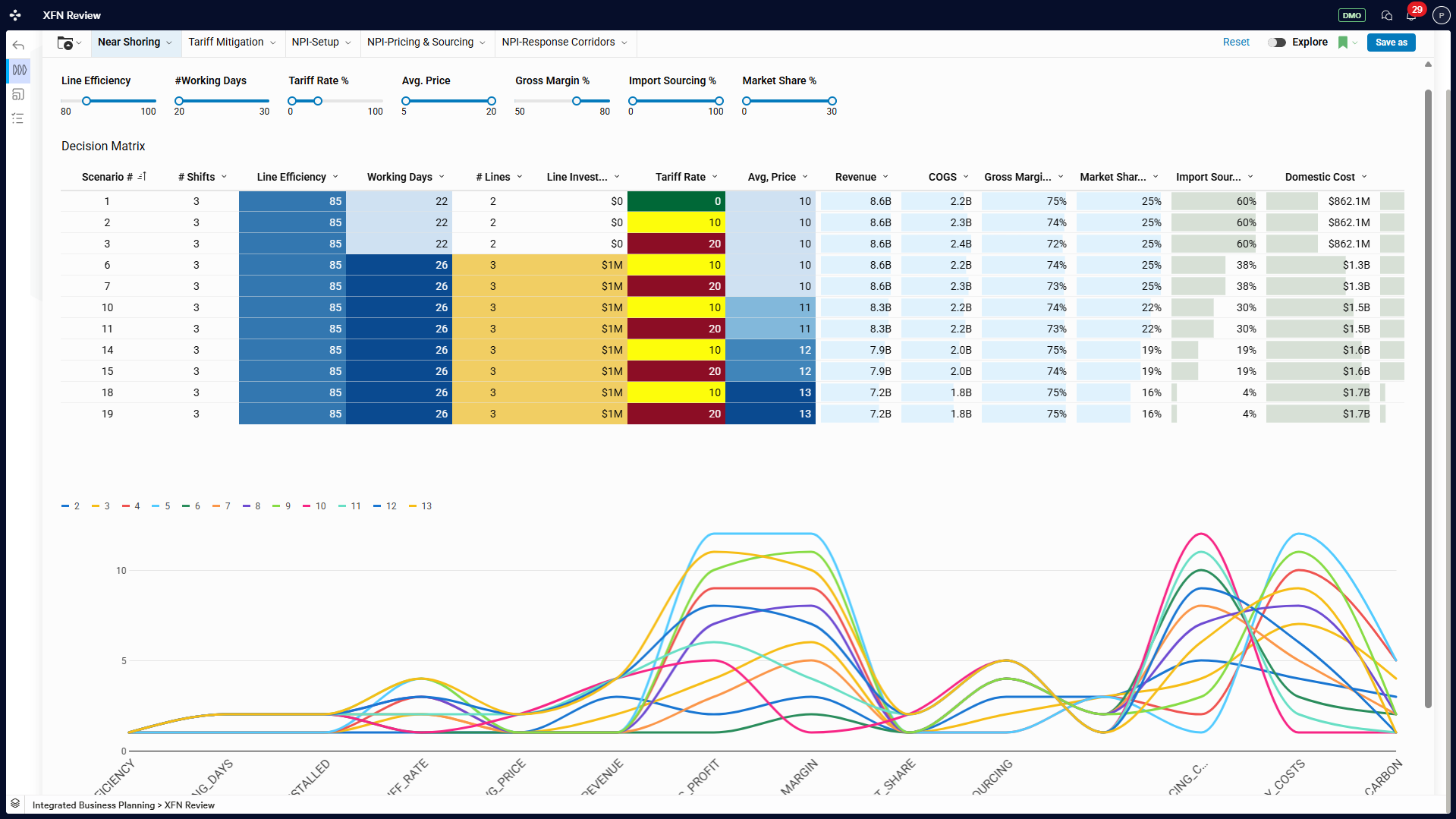Open the NPI-Response Corridors tab

point(564,43)
